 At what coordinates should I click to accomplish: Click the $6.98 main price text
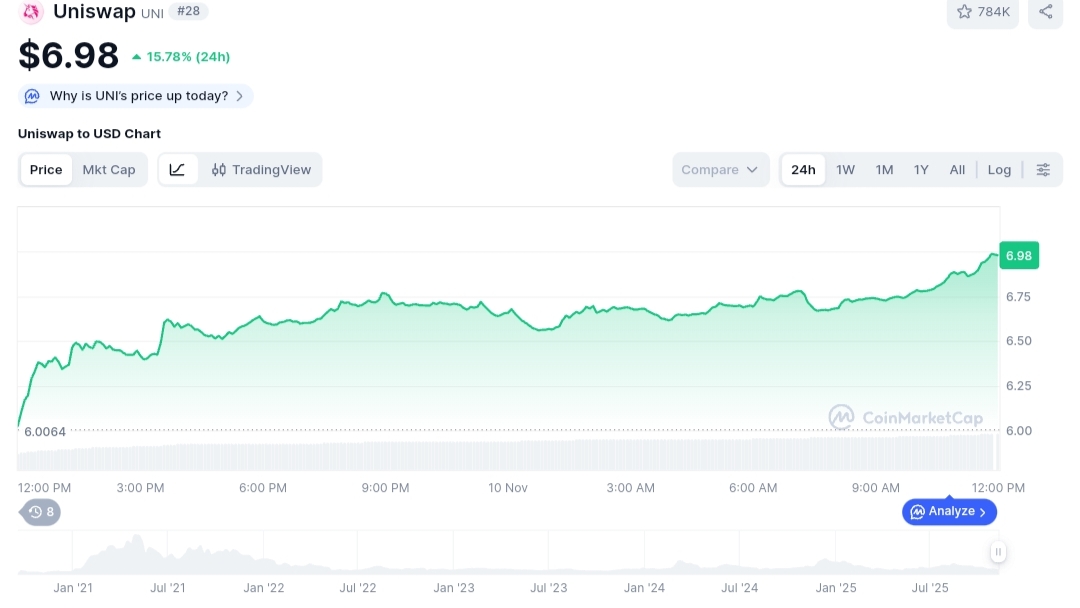pos(69,55)
